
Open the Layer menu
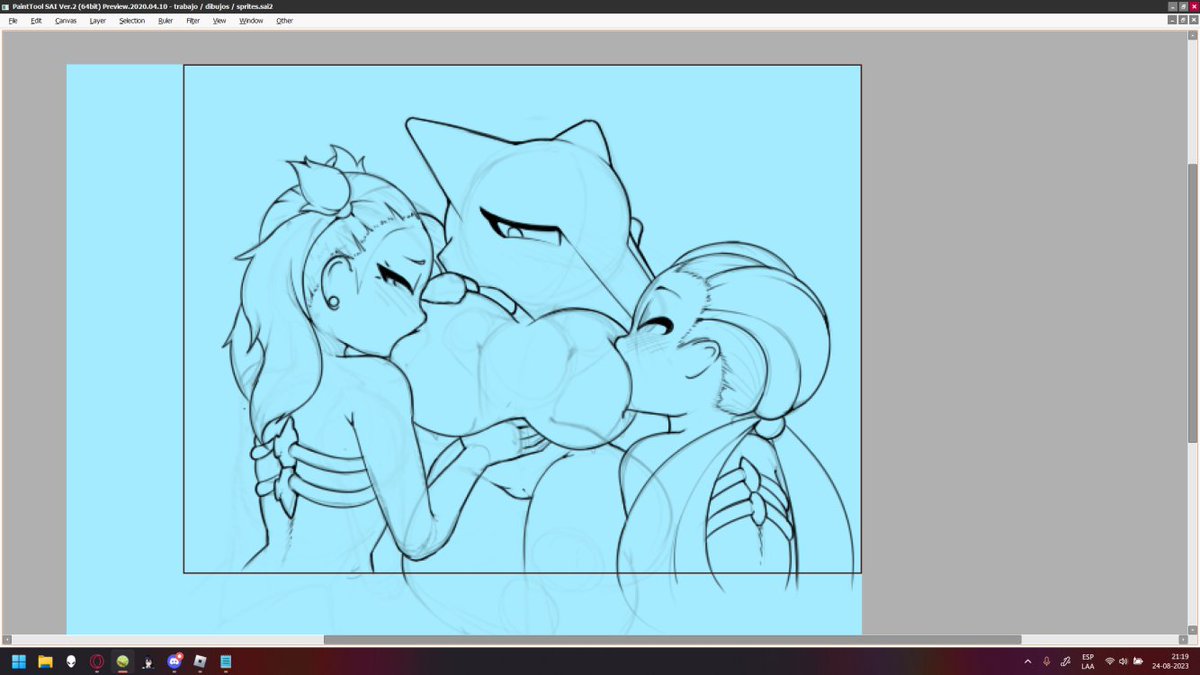[x=97, y=20]
